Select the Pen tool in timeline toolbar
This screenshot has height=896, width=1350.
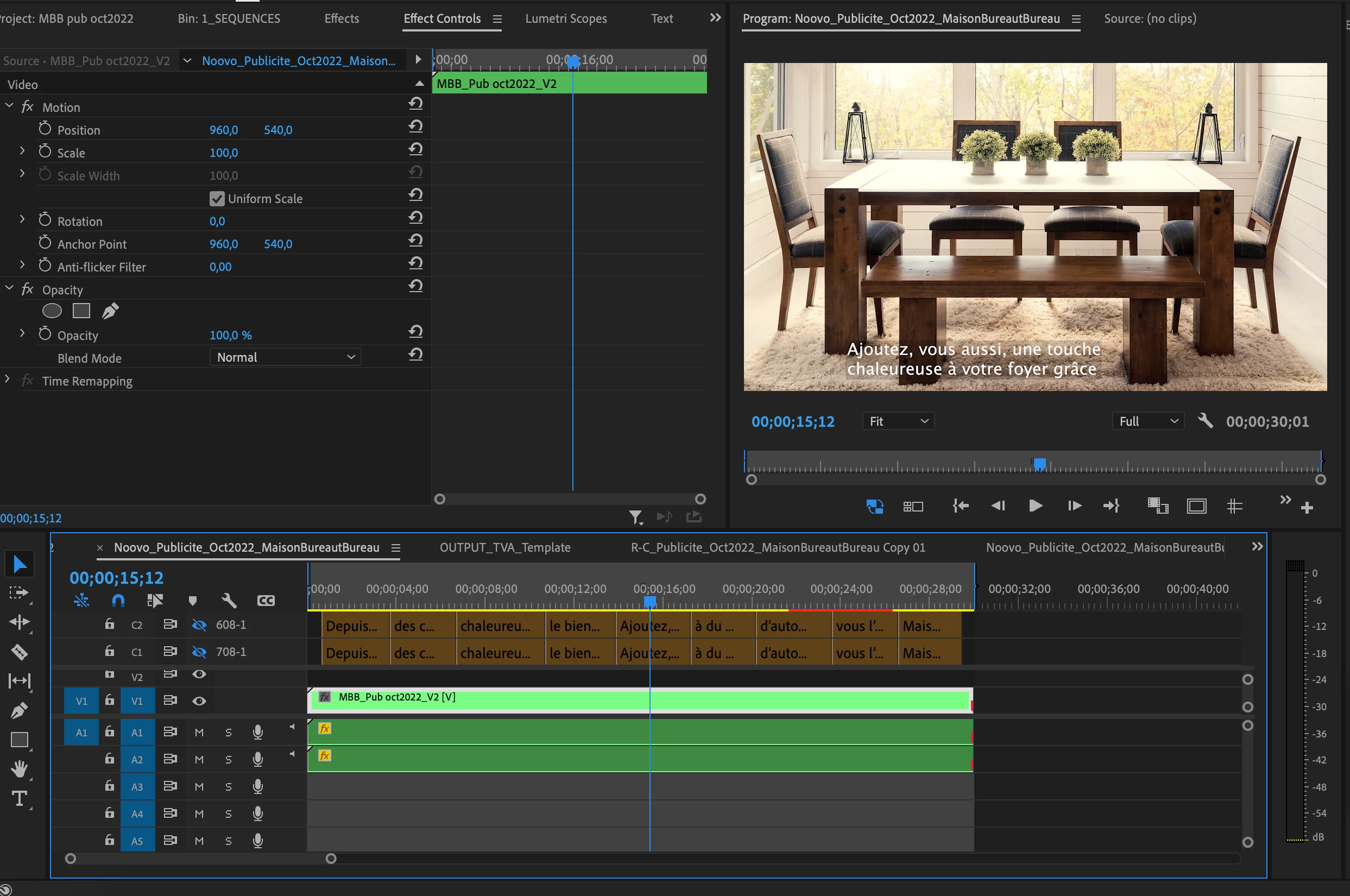19,710
